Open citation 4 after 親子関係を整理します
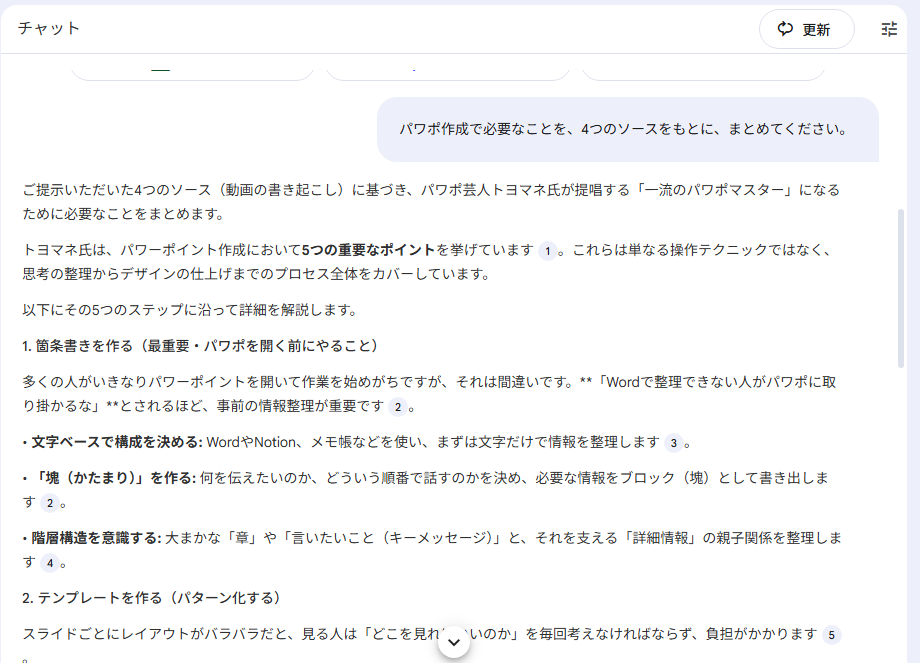920x663 pixels. [x=49, y=562]
